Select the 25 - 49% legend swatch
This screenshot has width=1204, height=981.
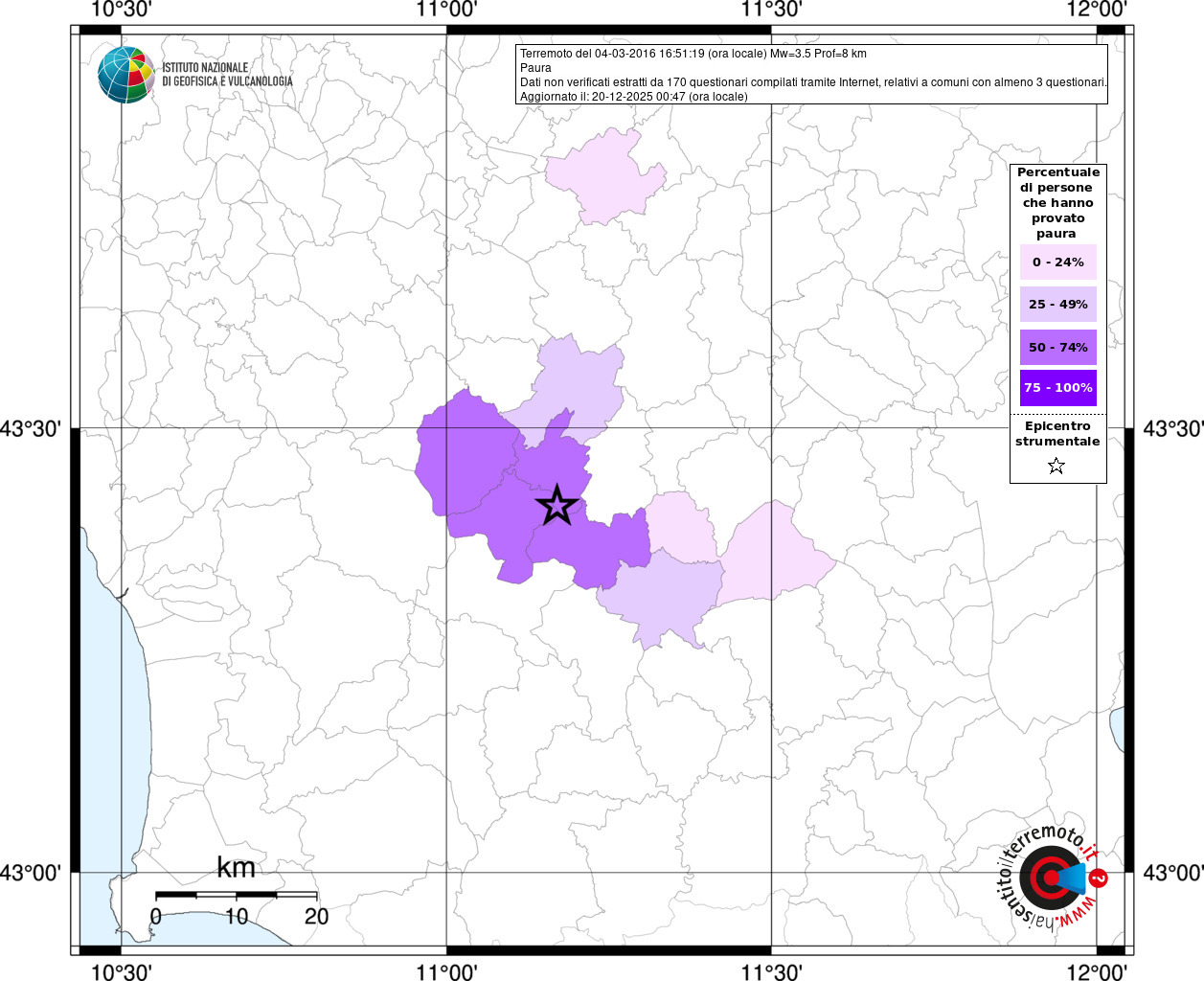(1058, 304)
